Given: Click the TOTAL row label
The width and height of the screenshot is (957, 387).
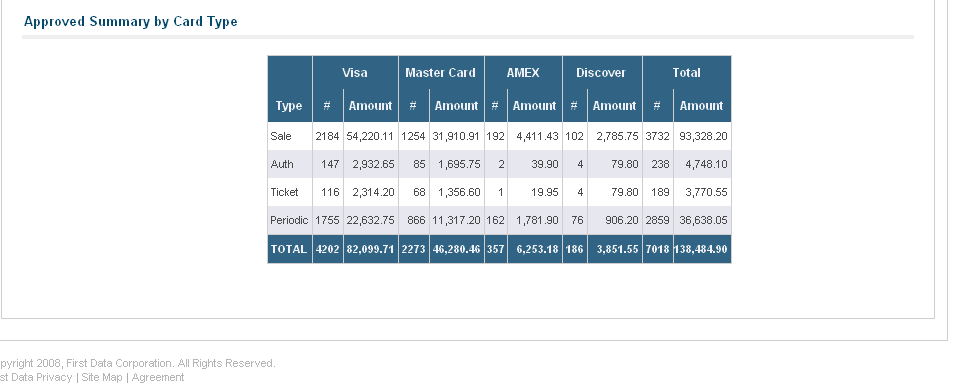Looking at the screenshot, I should pos(289,249).
